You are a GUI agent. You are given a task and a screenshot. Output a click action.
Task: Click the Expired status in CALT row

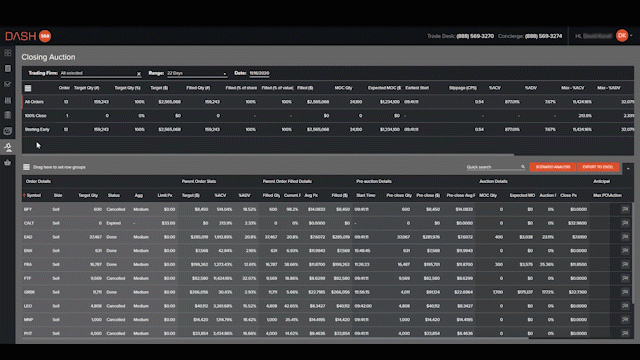point(113,223)
